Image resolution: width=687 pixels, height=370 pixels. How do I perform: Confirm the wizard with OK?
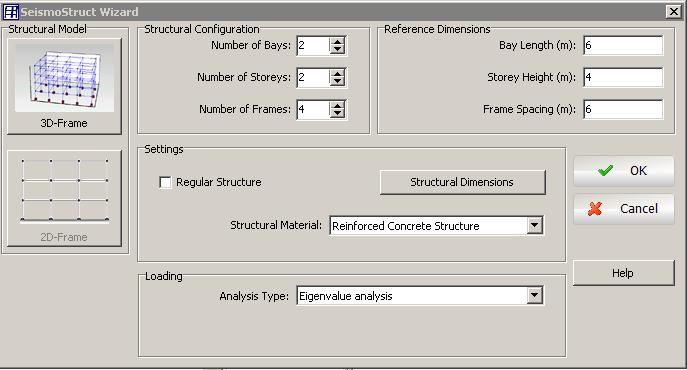pyautogui.click(x=623, y=171)
